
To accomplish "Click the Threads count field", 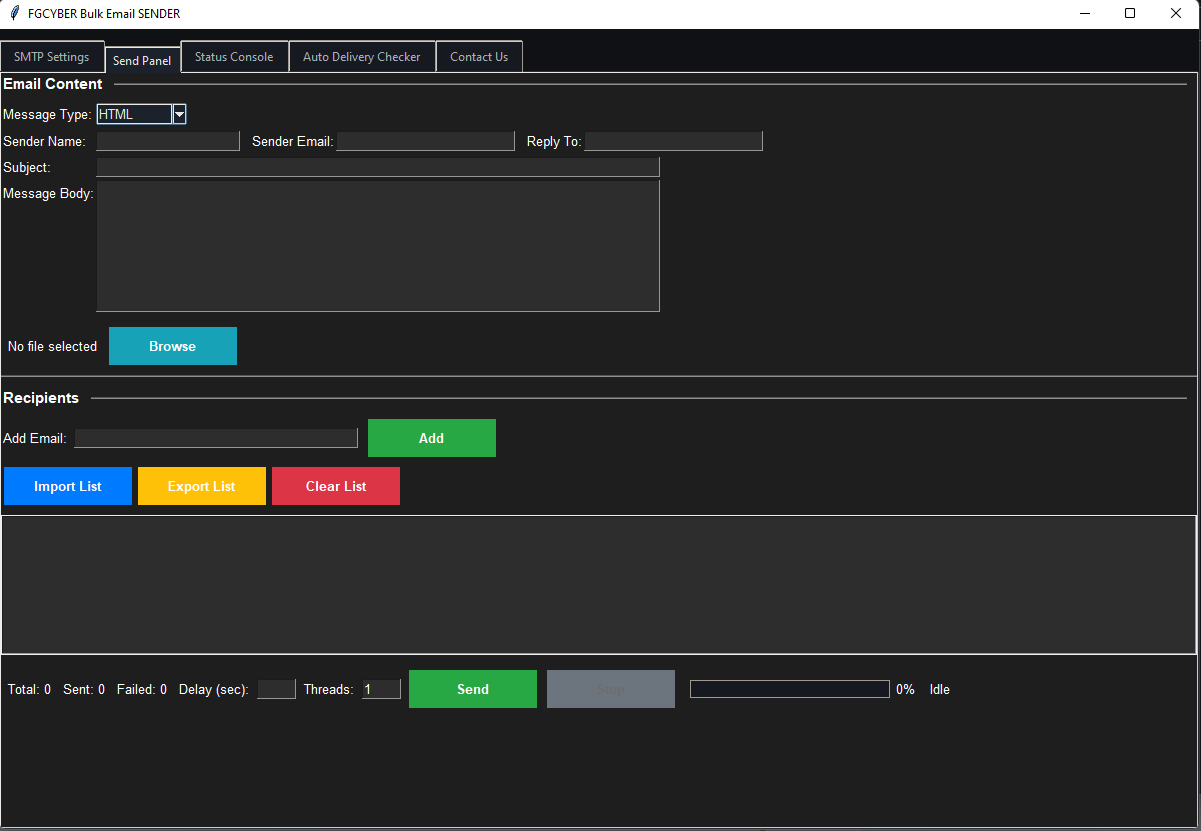I will tap(381, 689).
